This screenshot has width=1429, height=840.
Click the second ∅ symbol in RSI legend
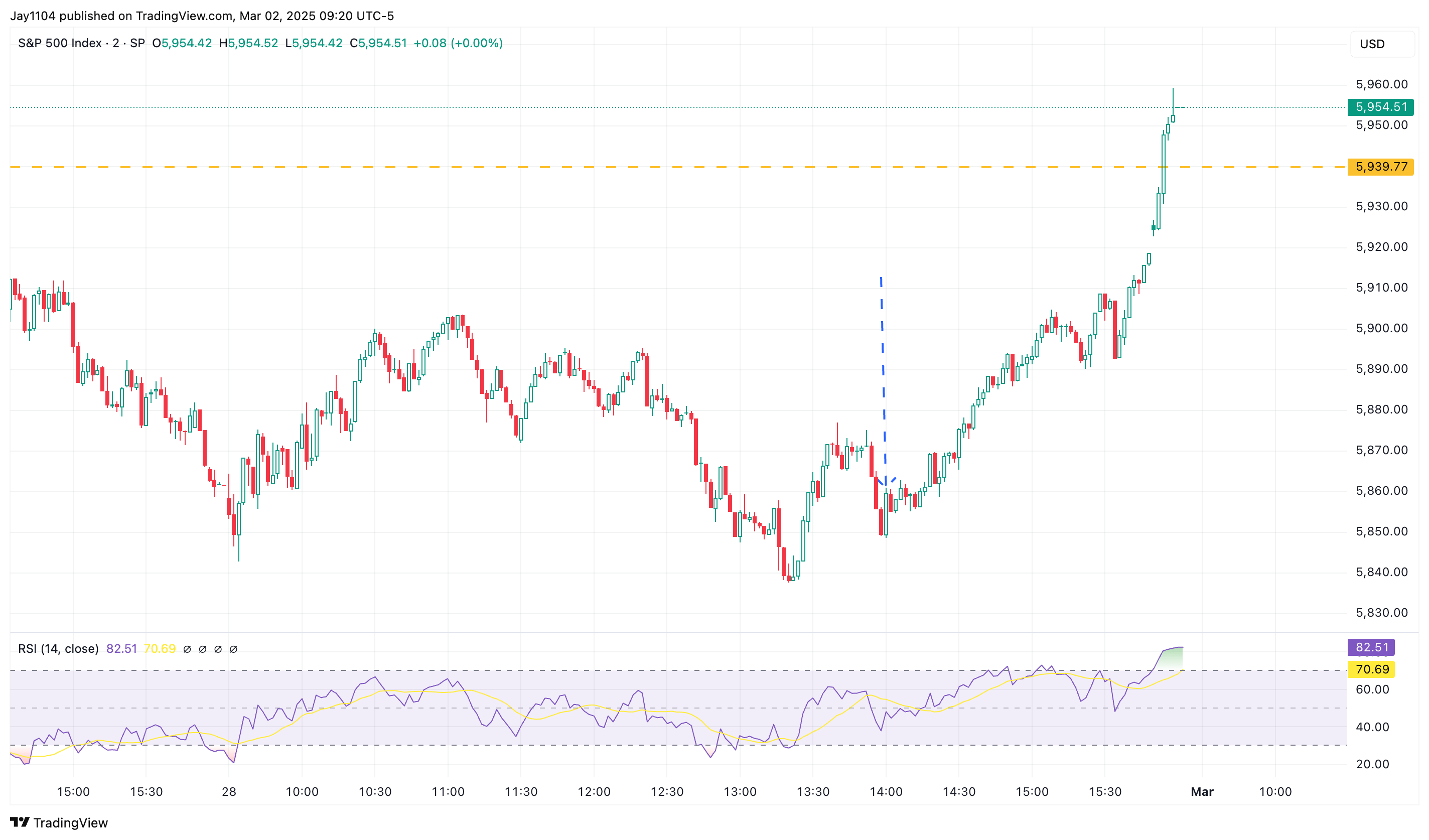[x=202, y=649]
